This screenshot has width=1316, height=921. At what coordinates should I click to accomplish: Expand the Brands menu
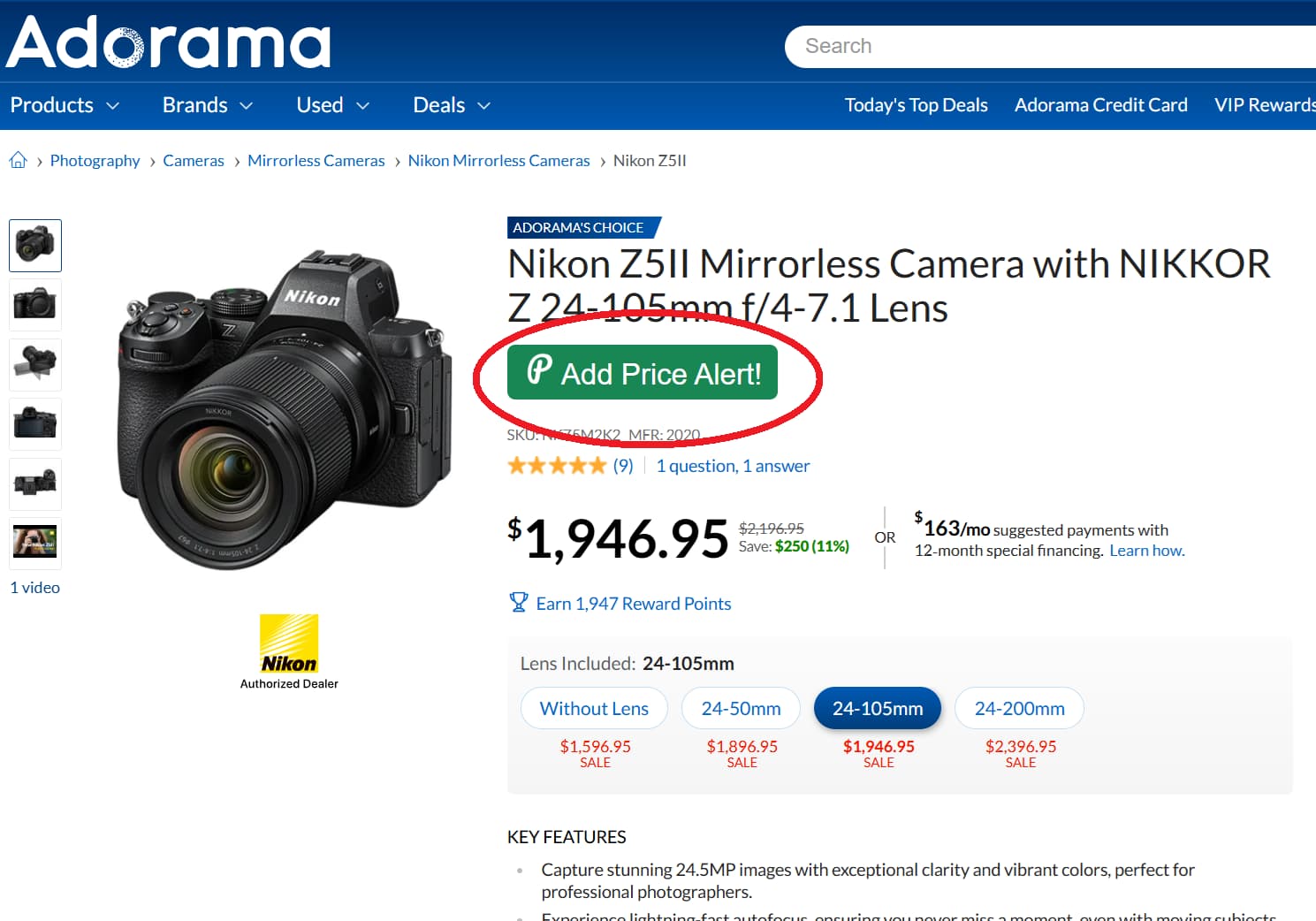pos(208,105)
